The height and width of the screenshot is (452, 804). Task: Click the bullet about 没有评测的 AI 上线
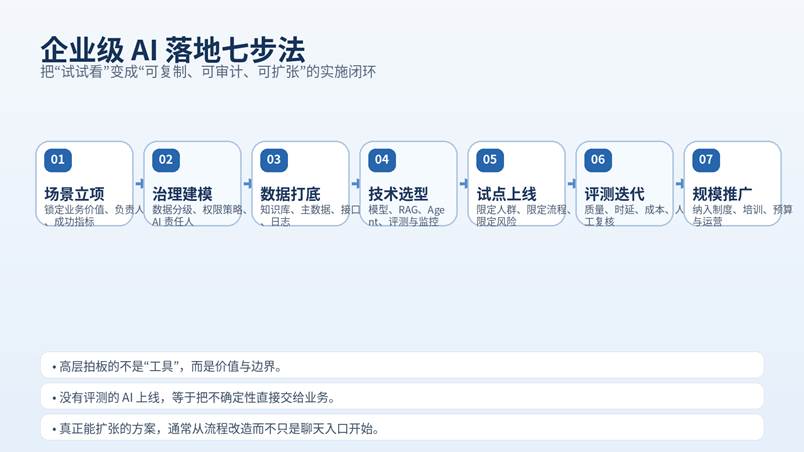198,397
